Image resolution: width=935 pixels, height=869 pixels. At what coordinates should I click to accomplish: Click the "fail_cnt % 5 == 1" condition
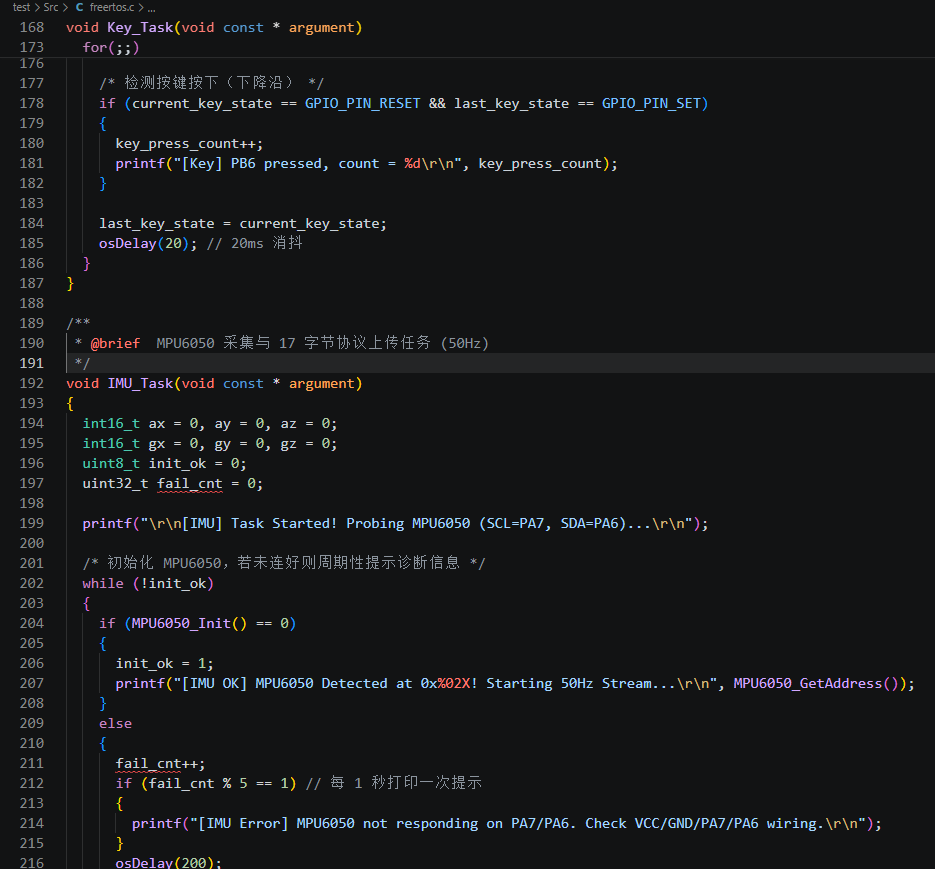pos(218,784)
